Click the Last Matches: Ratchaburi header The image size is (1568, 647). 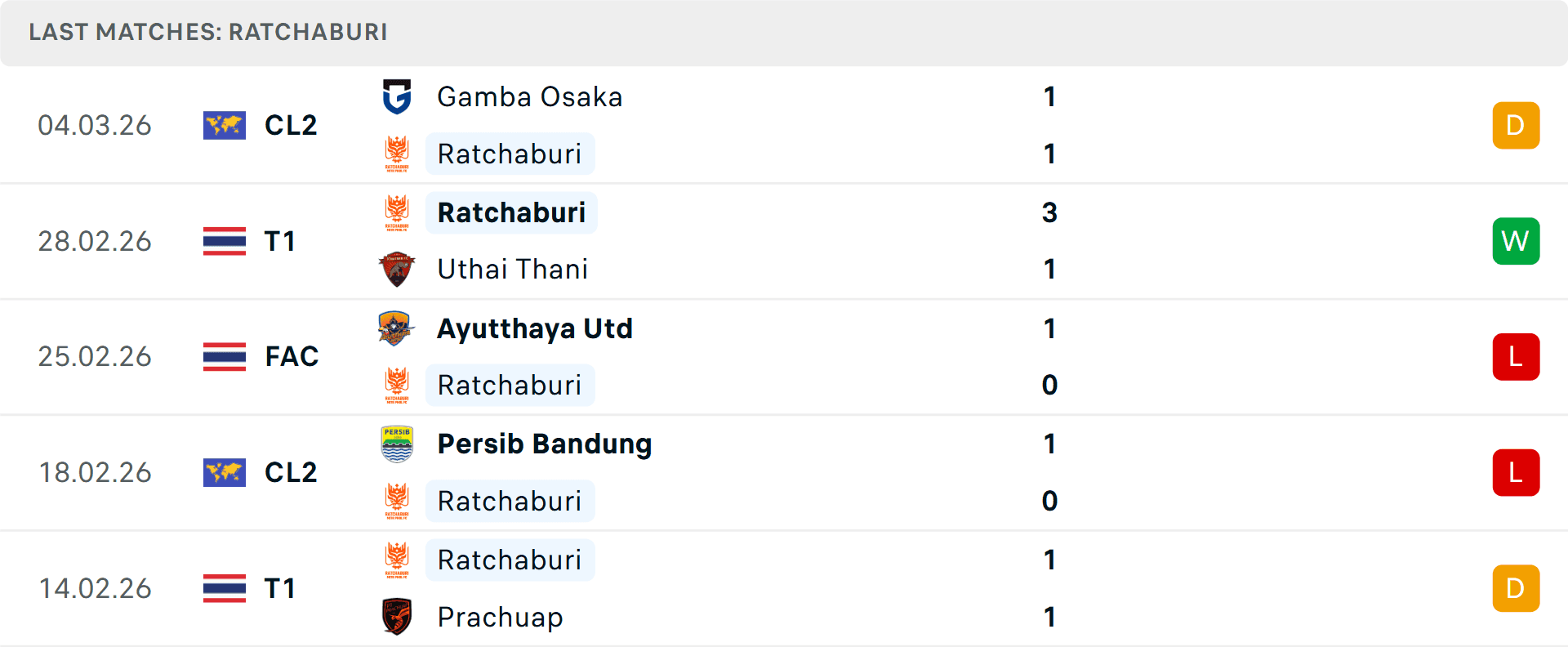coord(208,32)
